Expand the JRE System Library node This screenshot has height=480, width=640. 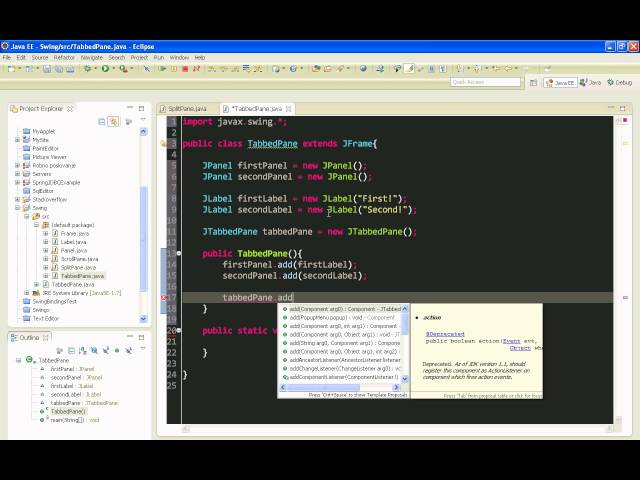click(x=27, y=293)
